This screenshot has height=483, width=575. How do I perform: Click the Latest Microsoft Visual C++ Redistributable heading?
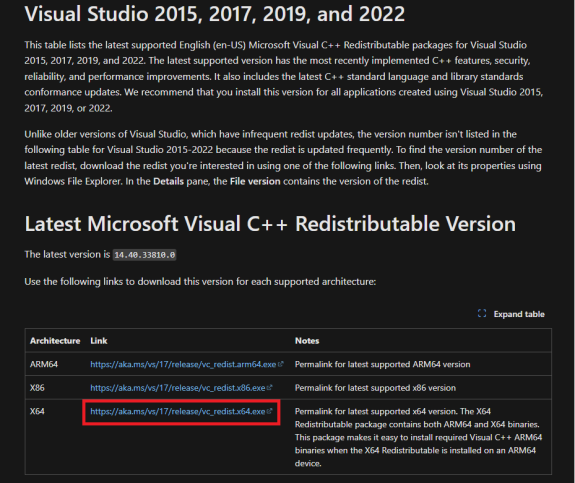click(270, 223)
